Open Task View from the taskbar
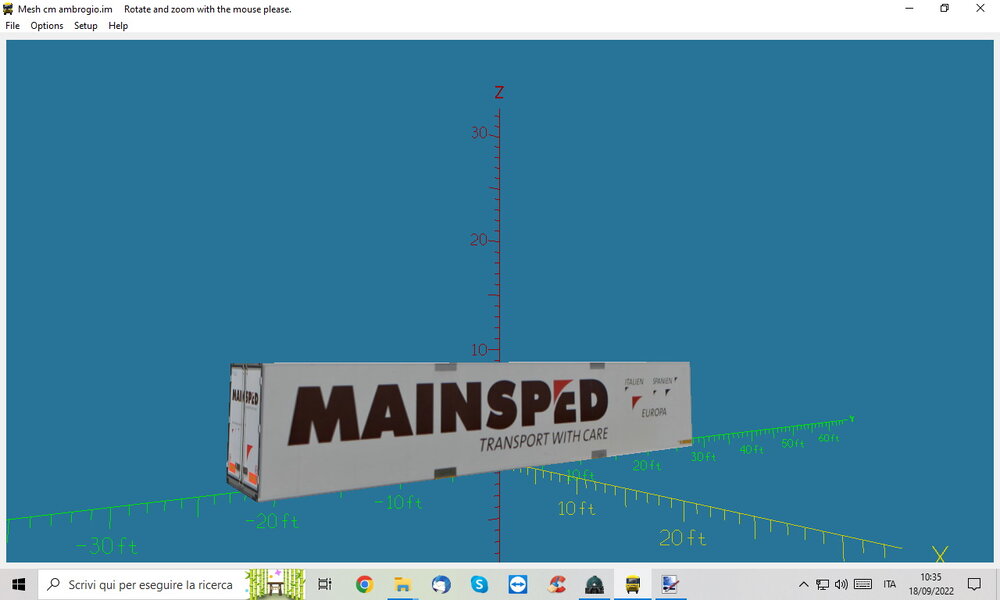 (x=325, y=584)
